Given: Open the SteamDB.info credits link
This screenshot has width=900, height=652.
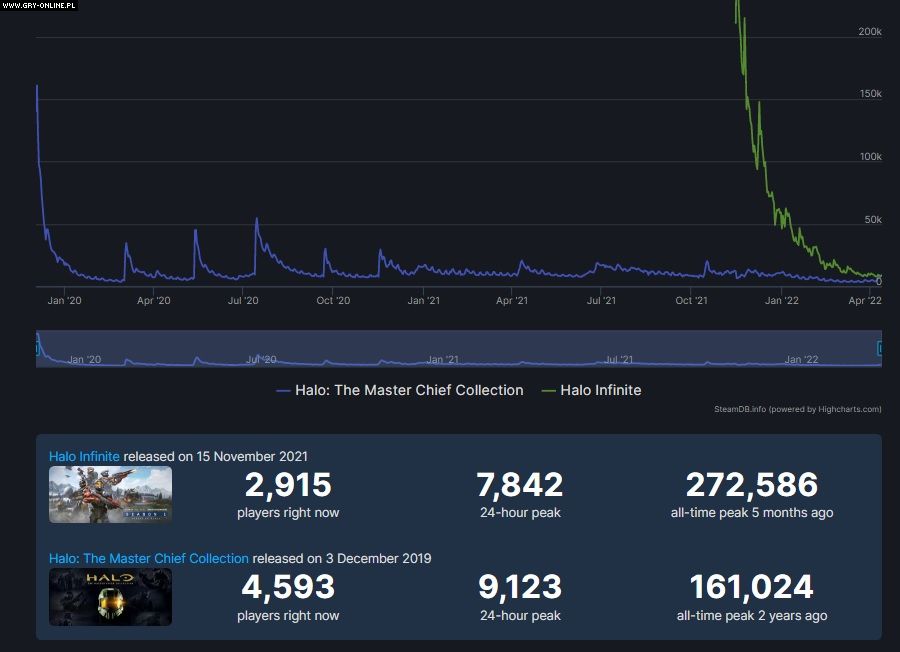Looking at the screenshot, I should pos(797,409).
